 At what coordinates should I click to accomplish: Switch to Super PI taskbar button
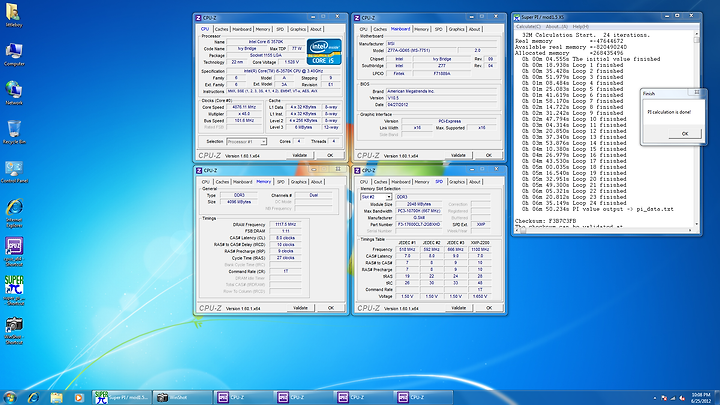(x=121, y=397)
